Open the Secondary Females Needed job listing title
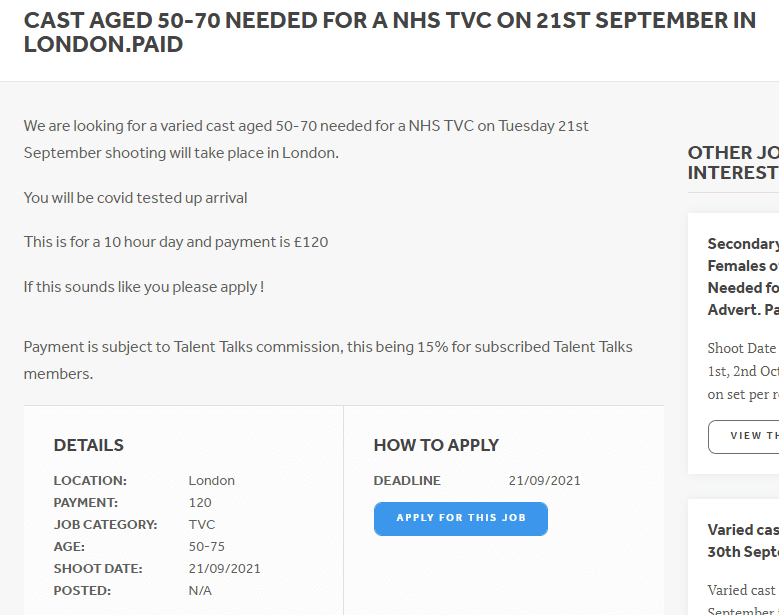The width and height of the screenshot is (779, 615). 743,277
